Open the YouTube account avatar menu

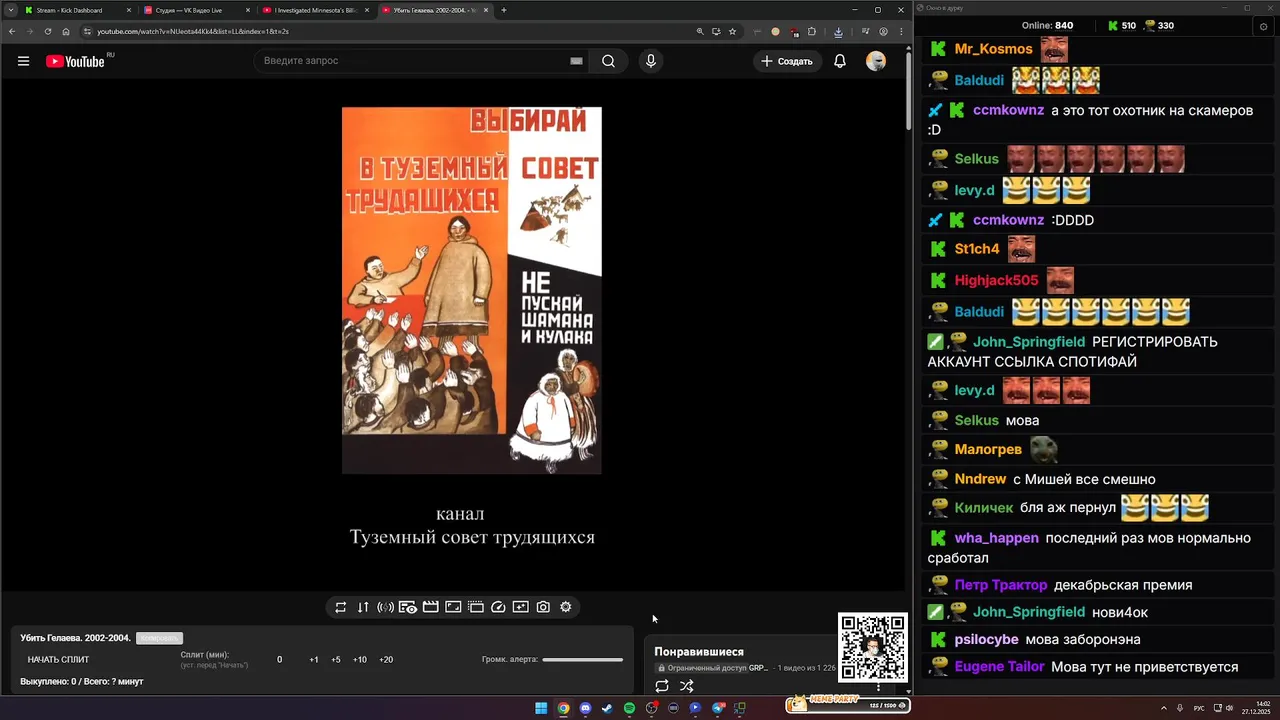(876, 61)
